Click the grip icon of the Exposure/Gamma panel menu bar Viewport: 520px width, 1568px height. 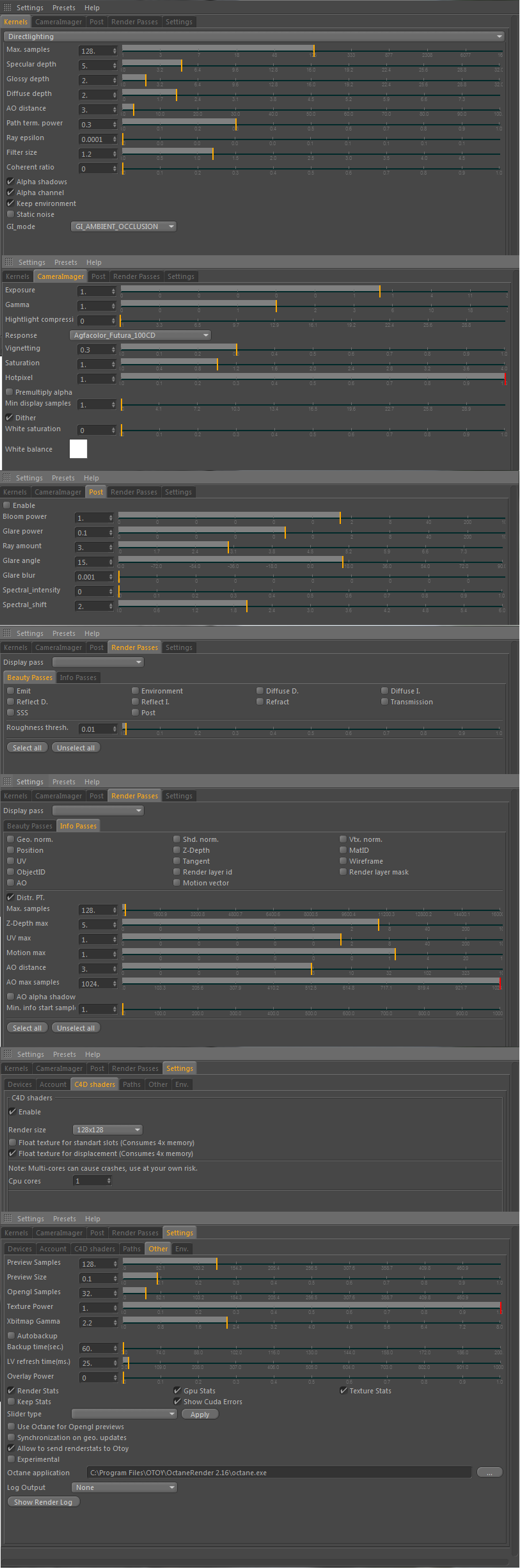coord(10,262)
